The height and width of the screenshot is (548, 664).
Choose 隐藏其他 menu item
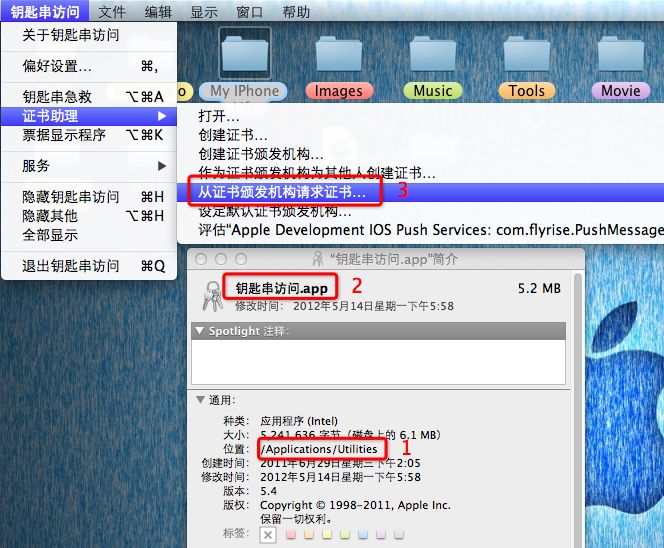tap(89, 216)
